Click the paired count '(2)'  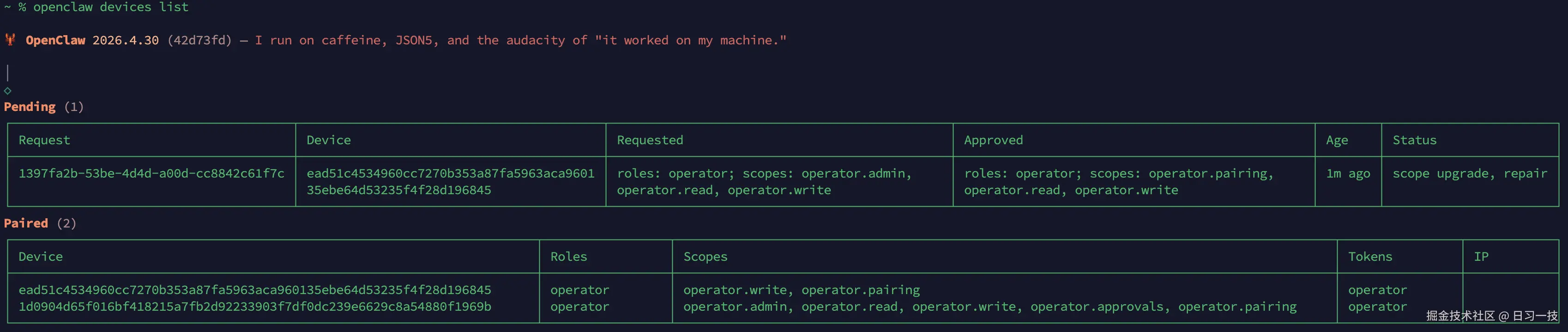pos(66,223)
